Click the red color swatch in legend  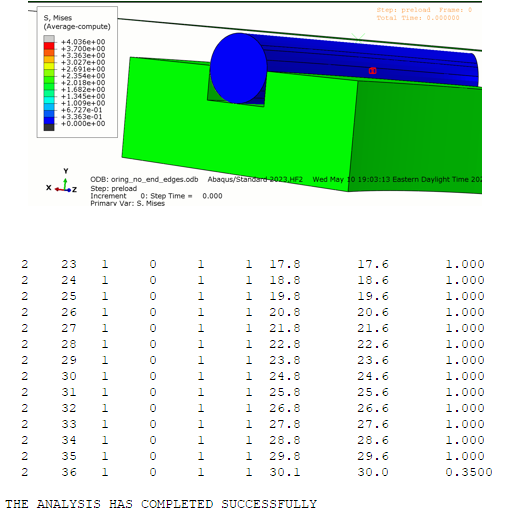tap(49, 45)
